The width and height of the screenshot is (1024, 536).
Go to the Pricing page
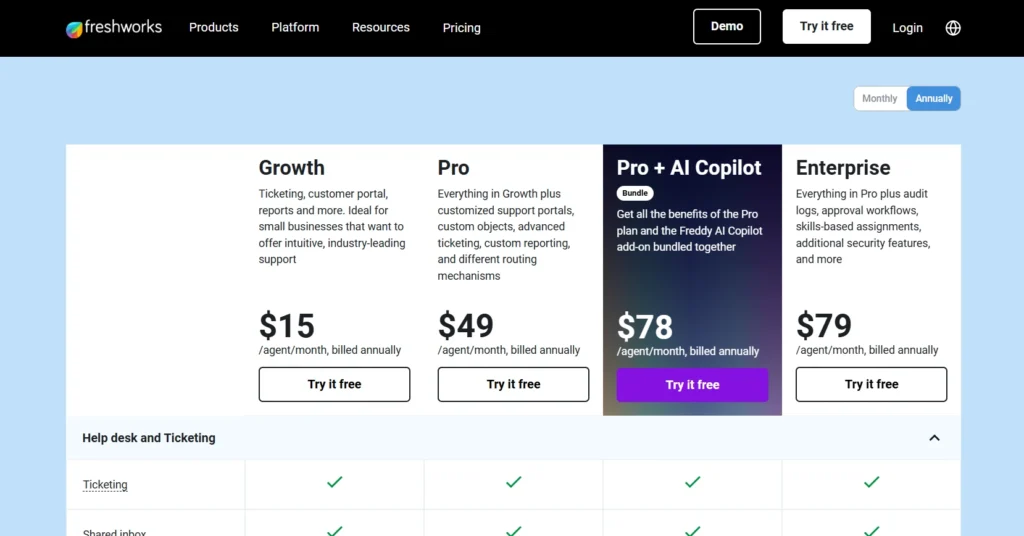[x=462, y=28]
